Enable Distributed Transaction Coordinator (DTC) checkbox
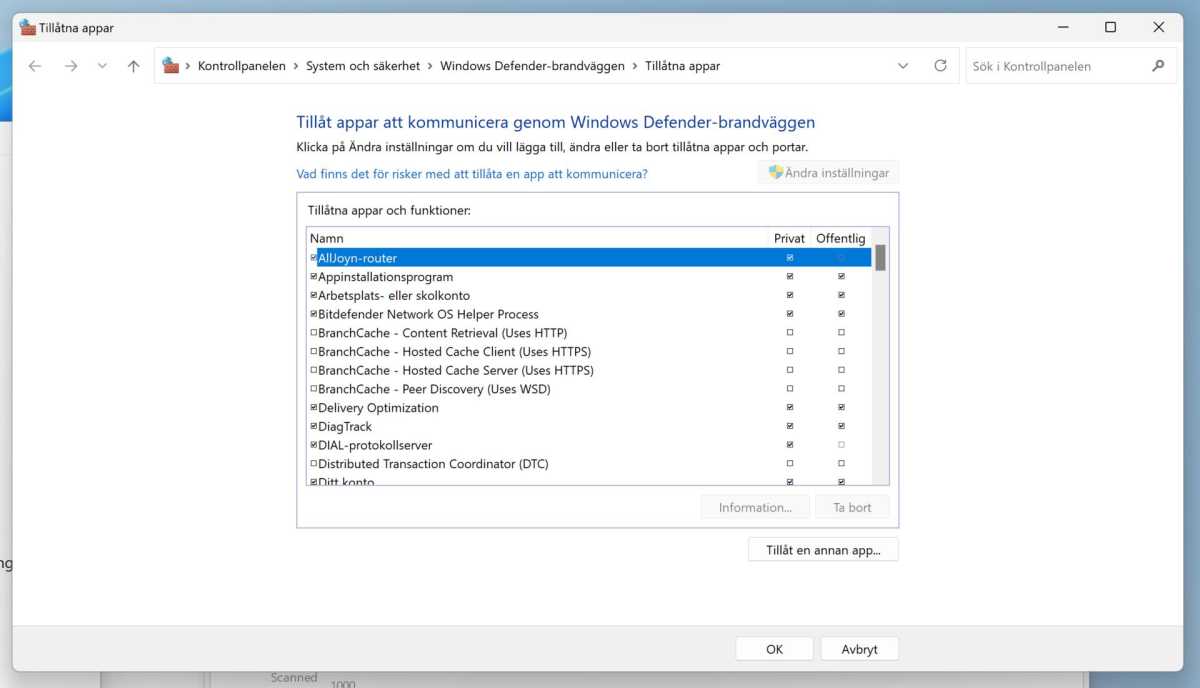 (314, 464)
